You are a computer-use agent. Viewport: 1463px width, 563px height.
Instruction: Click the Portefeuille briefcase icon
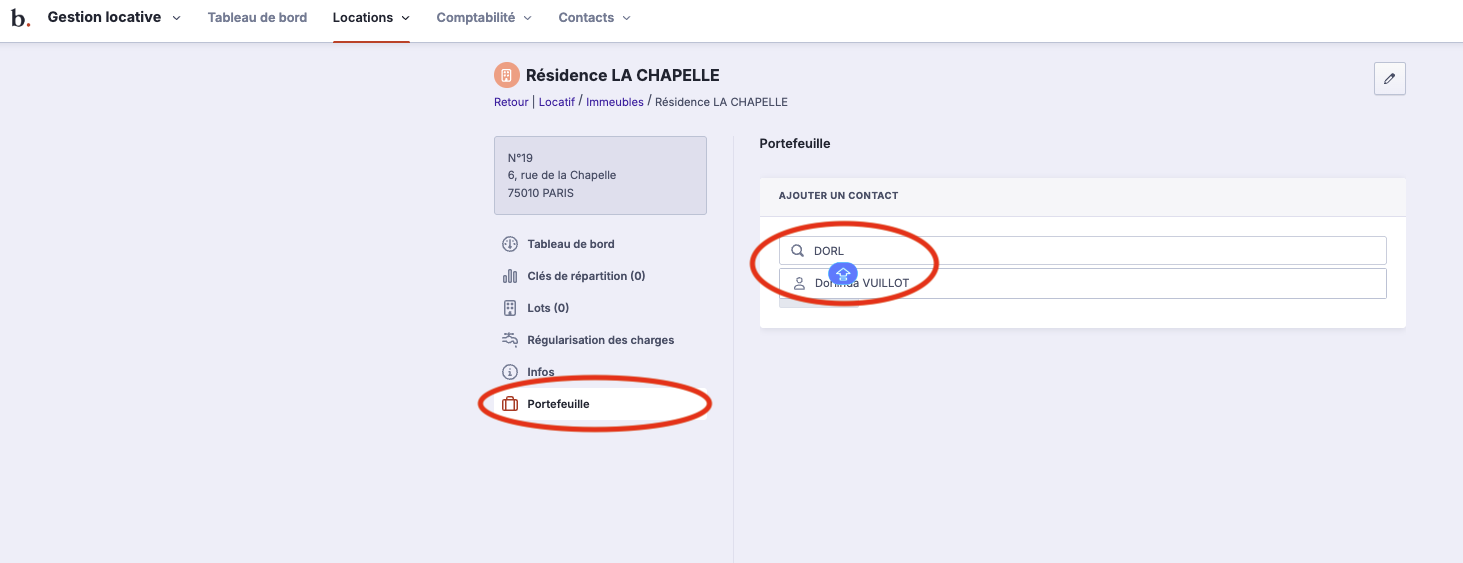coord(509,404)
